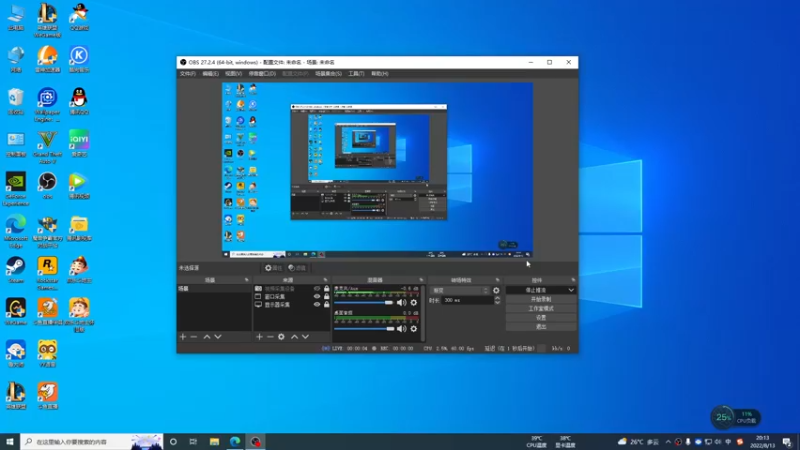Open Microsoft Edge desktop shortcut
The height and width of the screenshot is (450, 800).
[16, 232]
